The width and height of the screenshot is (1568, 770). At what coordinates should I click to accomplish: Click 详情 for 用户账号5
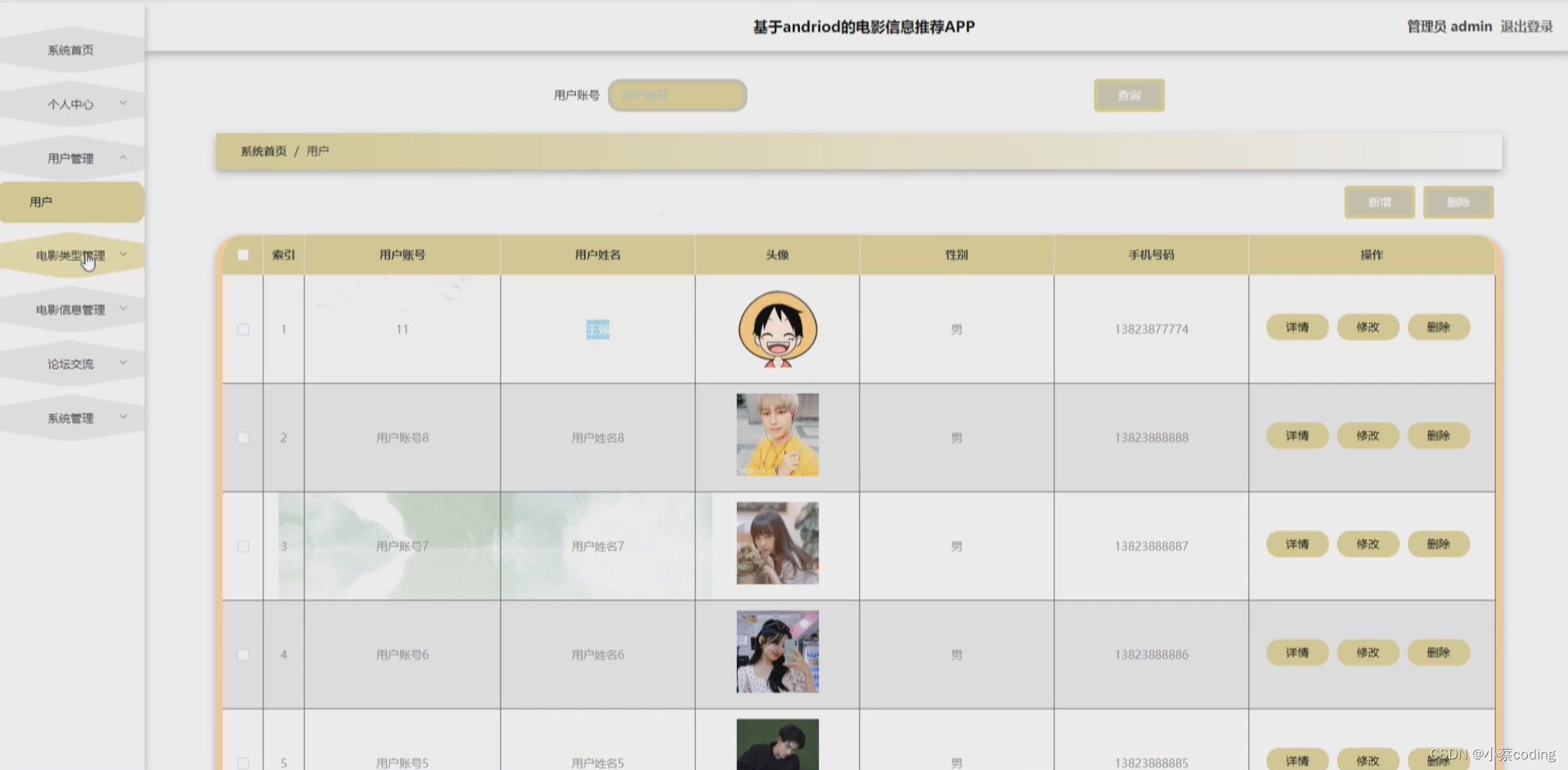1297,760
